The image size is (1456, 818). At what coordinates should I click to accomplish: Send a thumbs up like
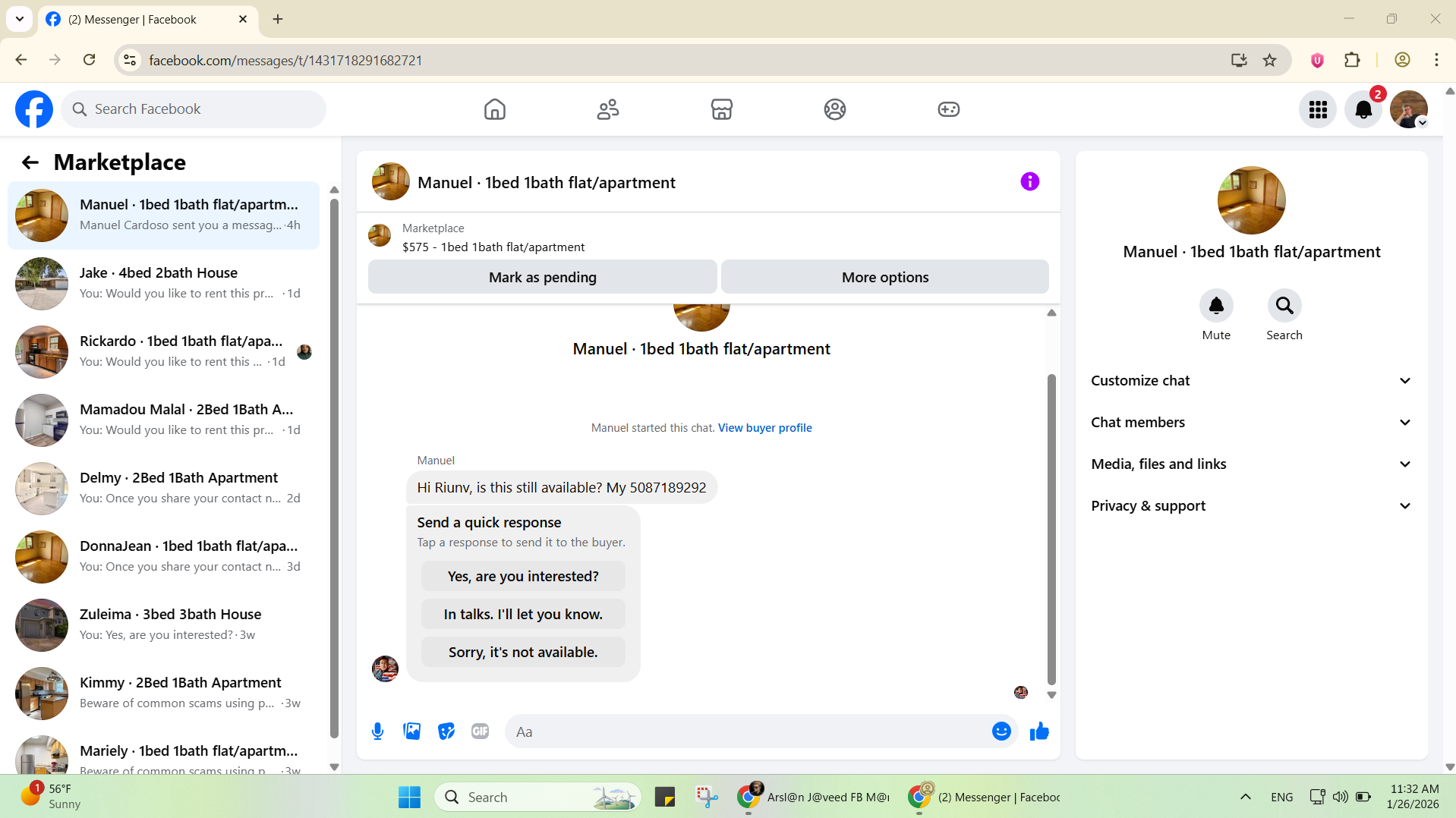tap(1039, 731)
